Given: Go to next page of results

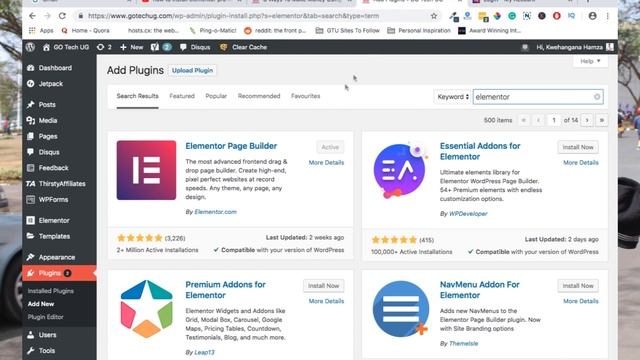Looking at the screenshot, I should (587, 120).
